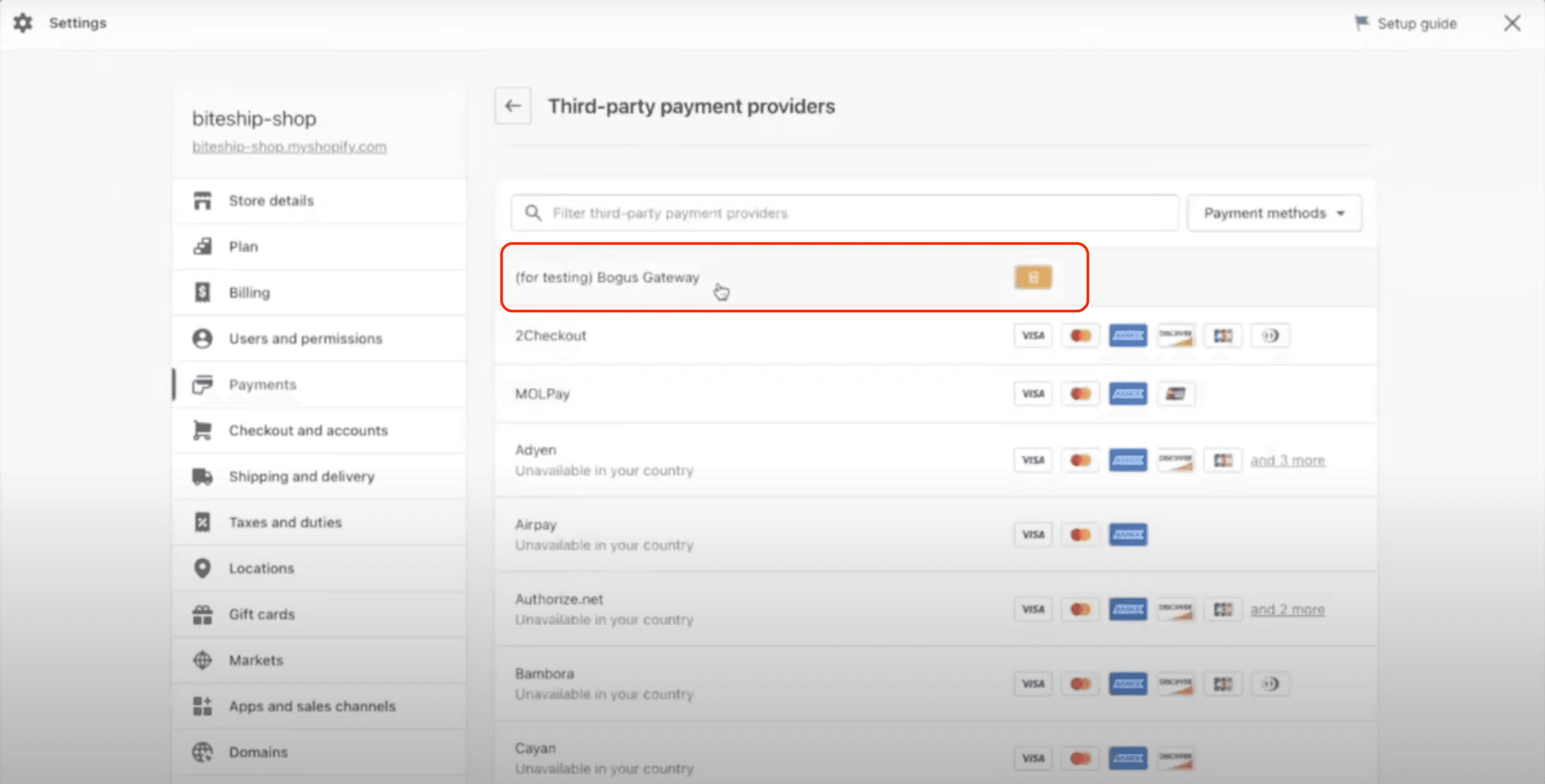Open the Checkout and accounts section

[320, 431]
